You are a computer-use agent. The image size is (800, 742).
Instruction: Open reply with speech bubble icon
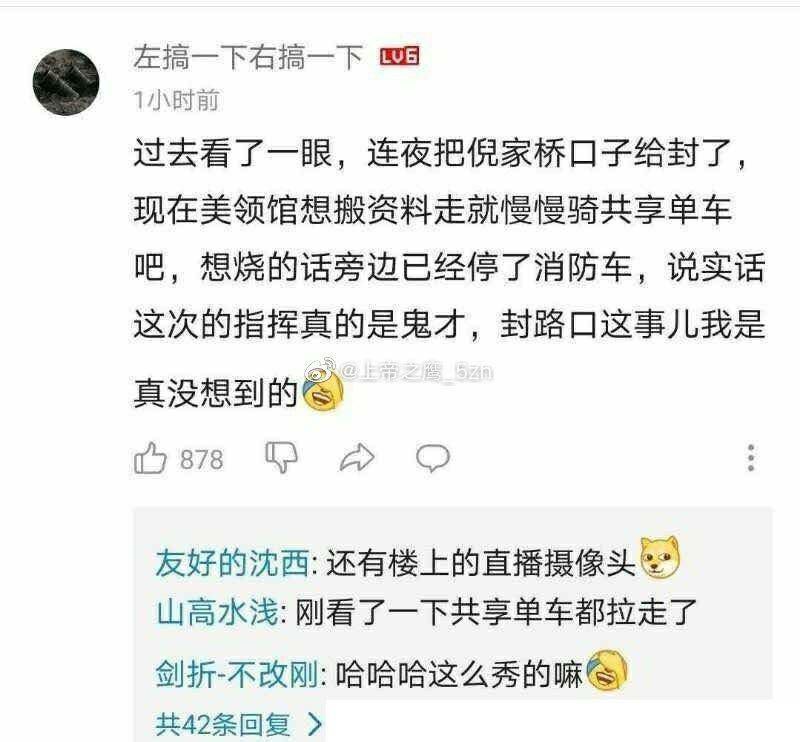(x=433, y=457)
